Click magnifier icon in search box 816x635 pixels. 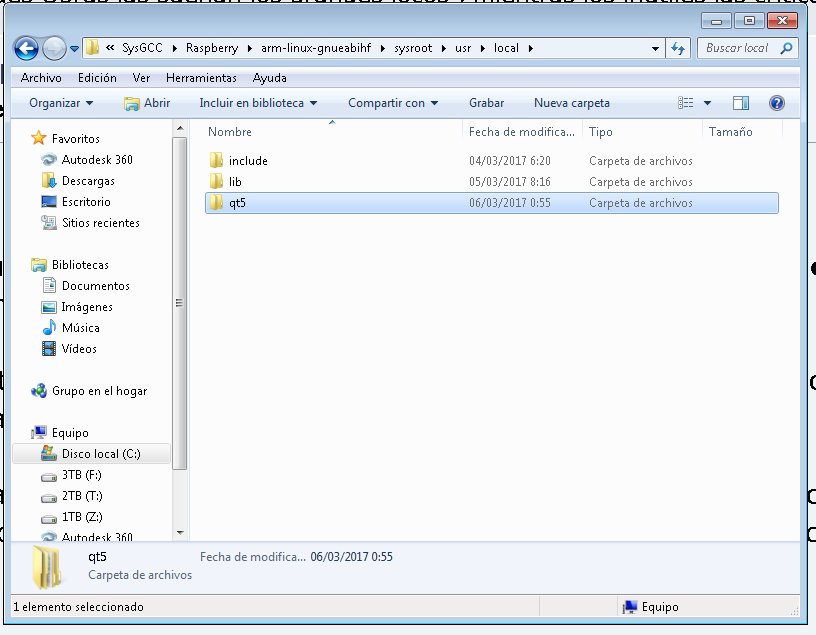click(x=787, y=48)
